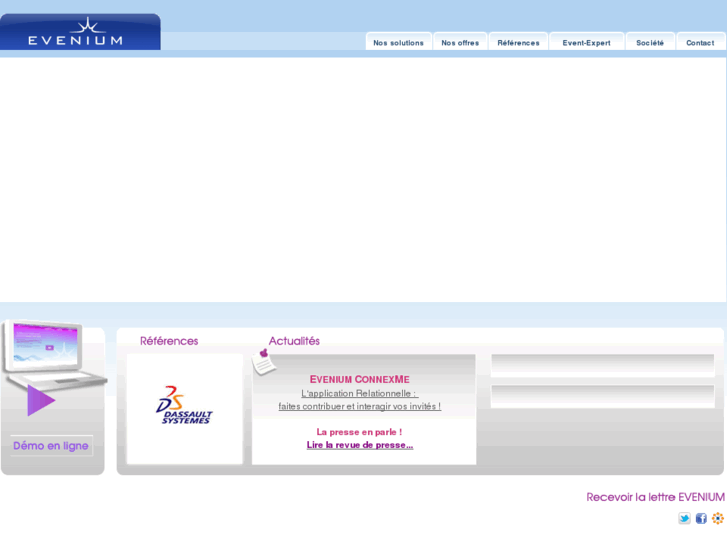Click the Références section heading
Screen dimensions: 727x545
[169, 341]
